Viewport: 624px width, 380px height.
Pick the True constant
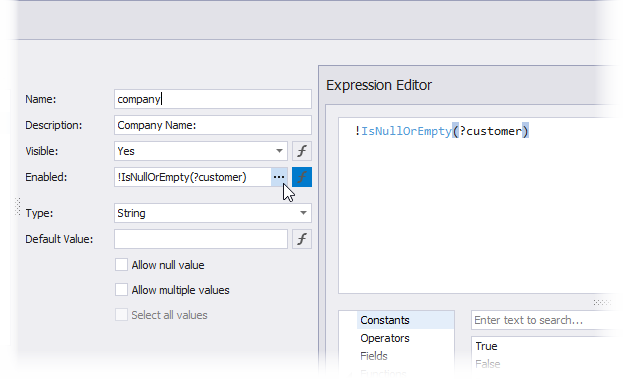pyautogui.click(x=486, y=346)
